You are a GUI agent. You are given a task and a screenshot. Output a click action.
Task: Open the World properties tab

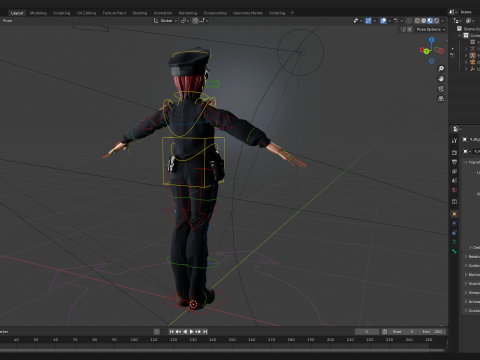pos(454,190)
